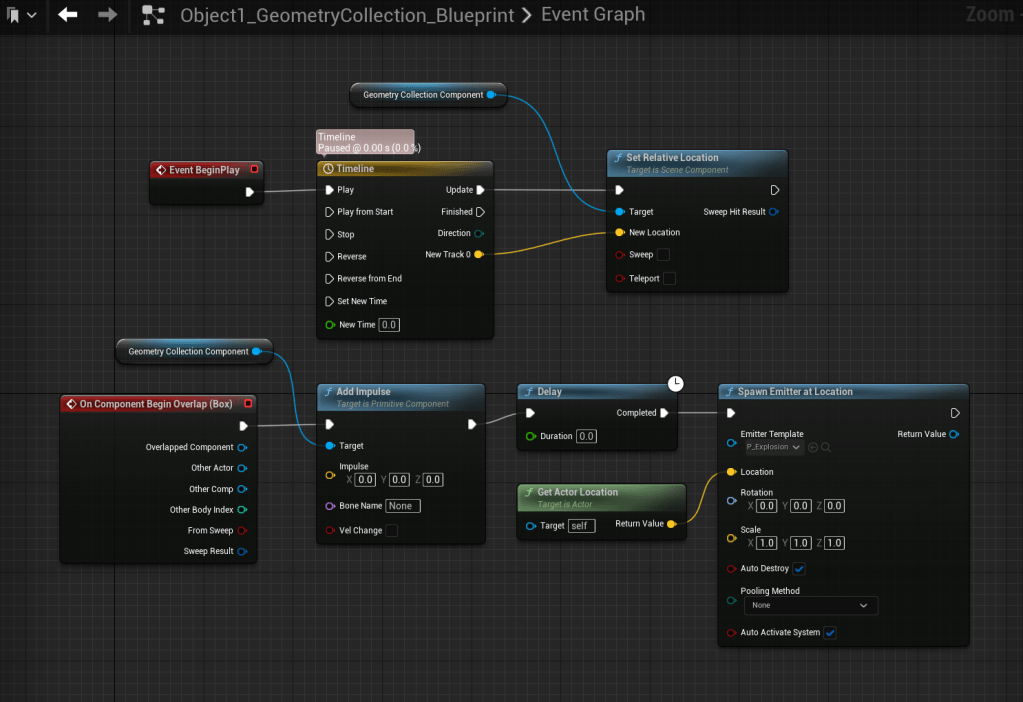Open the Pooling Method dropdown

pyautogui.click(x=811, y=605)
